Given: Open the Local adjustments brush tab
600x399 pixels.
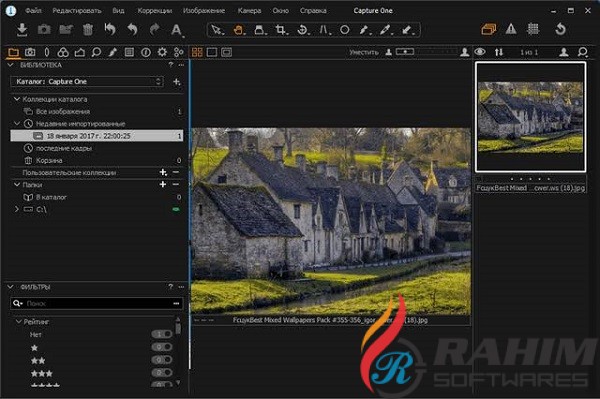Looking at the screenshot, I should [112, 52].
